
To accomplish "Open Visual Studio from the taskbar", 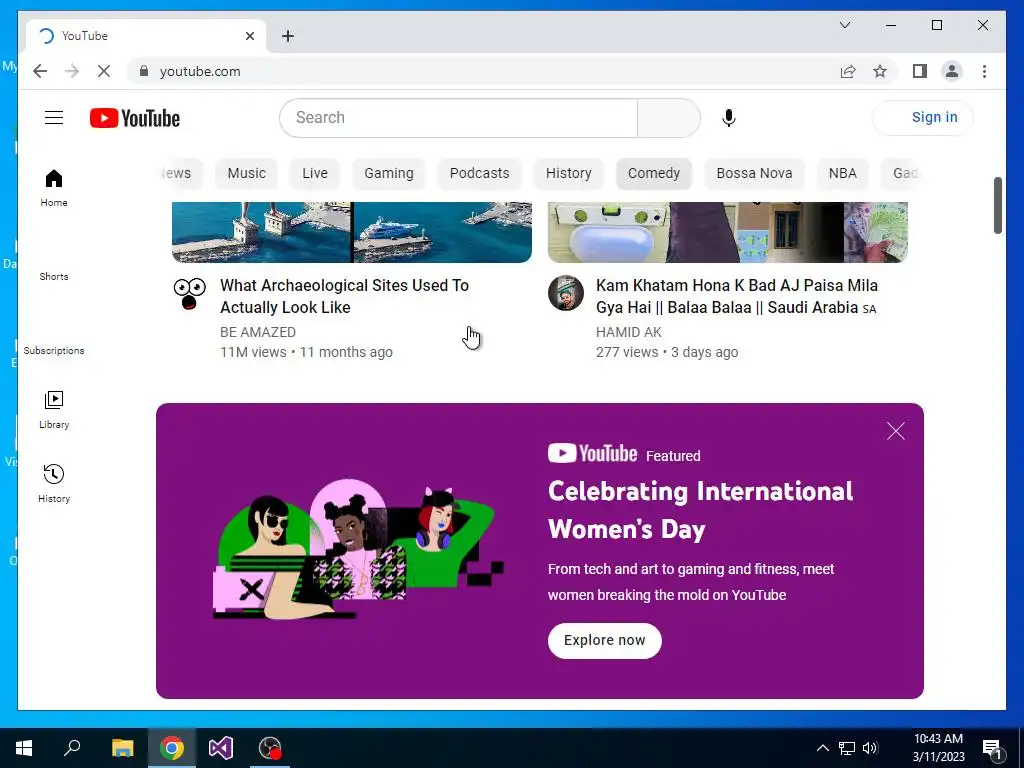I will 221,748.
